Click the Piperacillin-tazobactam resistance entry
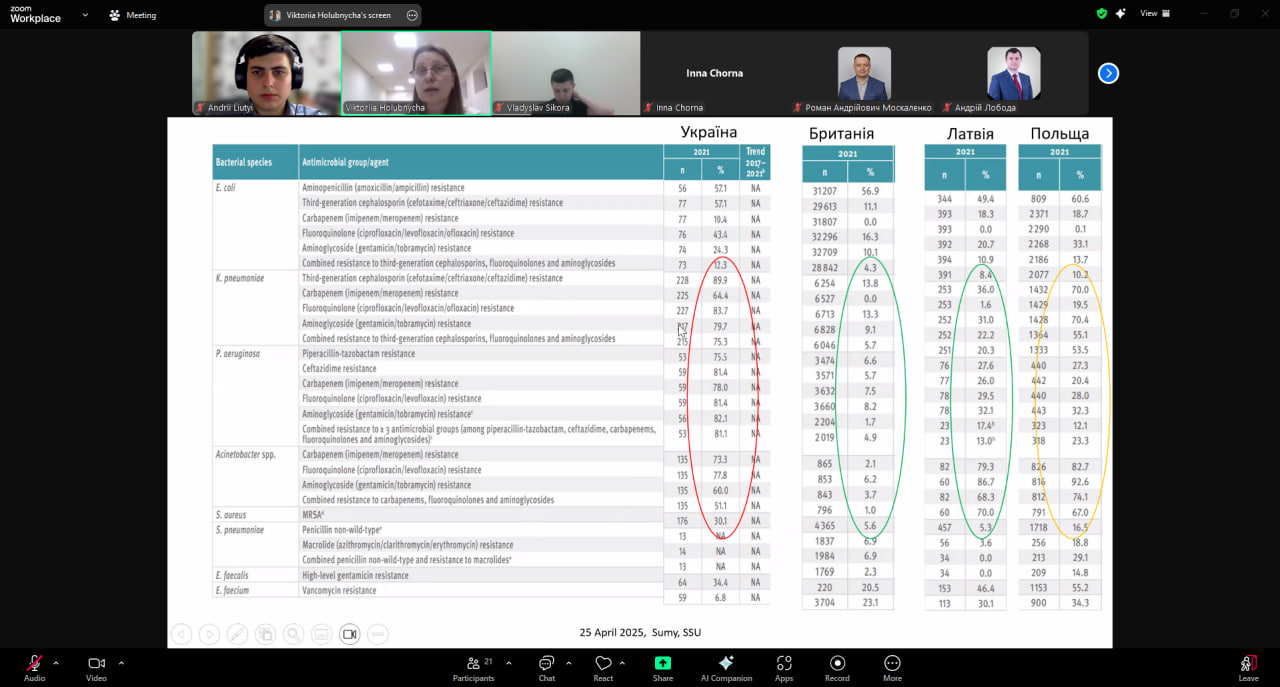This screenshot has width=1280, height=687. 358,353
